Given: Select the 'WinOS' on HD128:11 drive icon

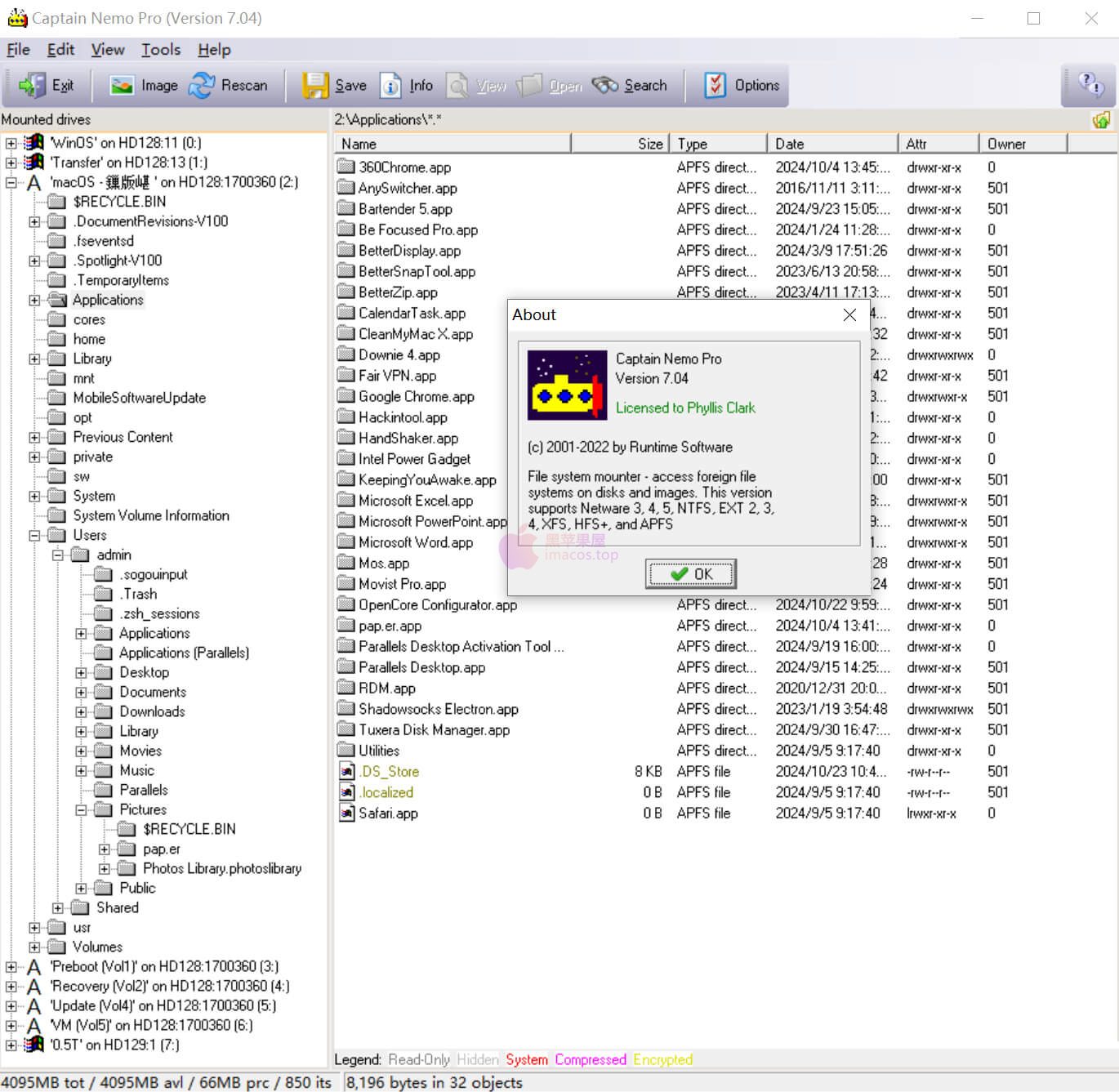Looking at the screenshot, I should (34, 143).
